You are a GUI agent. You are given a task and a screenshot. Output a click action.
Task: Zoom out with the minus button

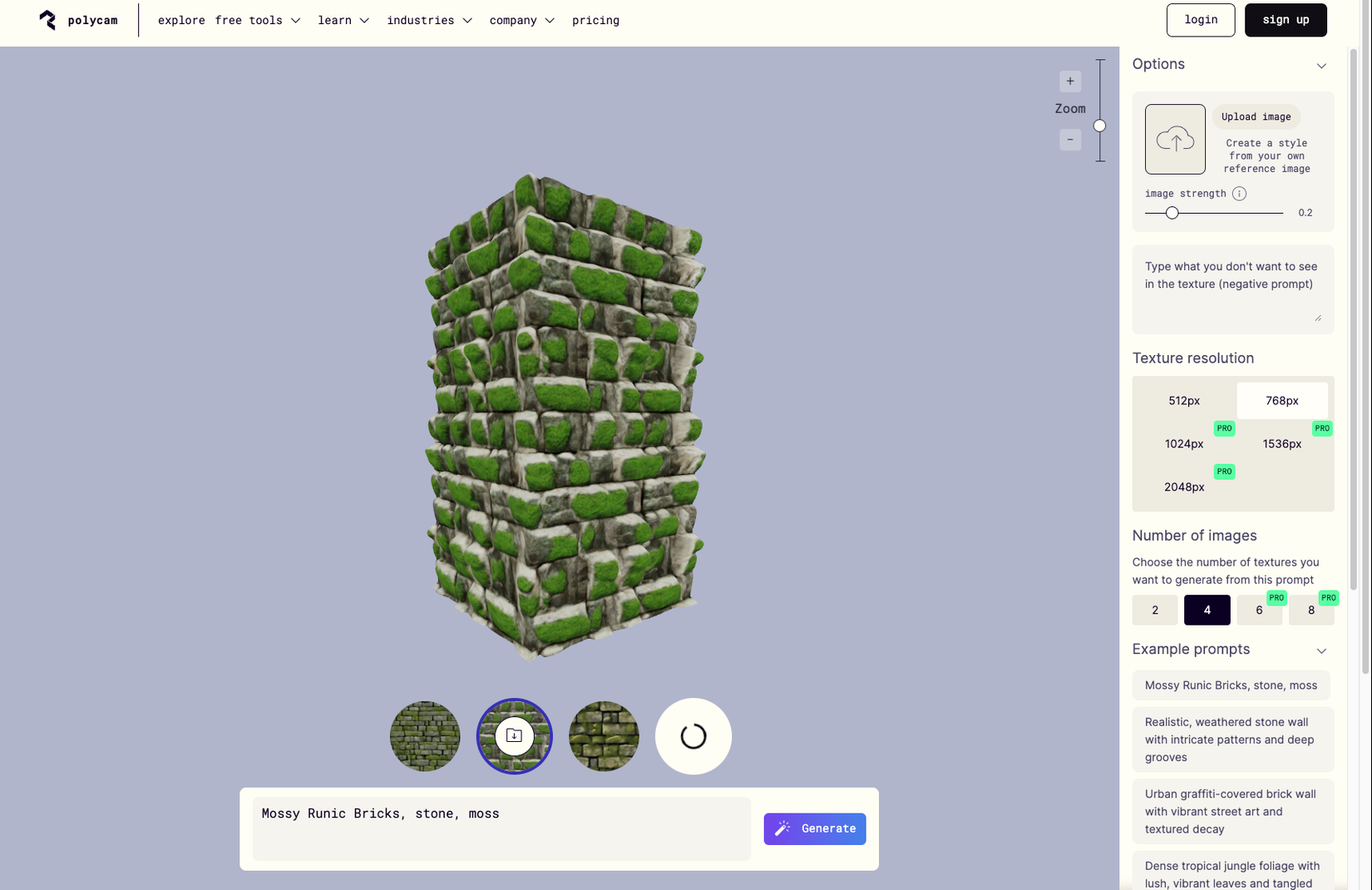[1070, 139]
